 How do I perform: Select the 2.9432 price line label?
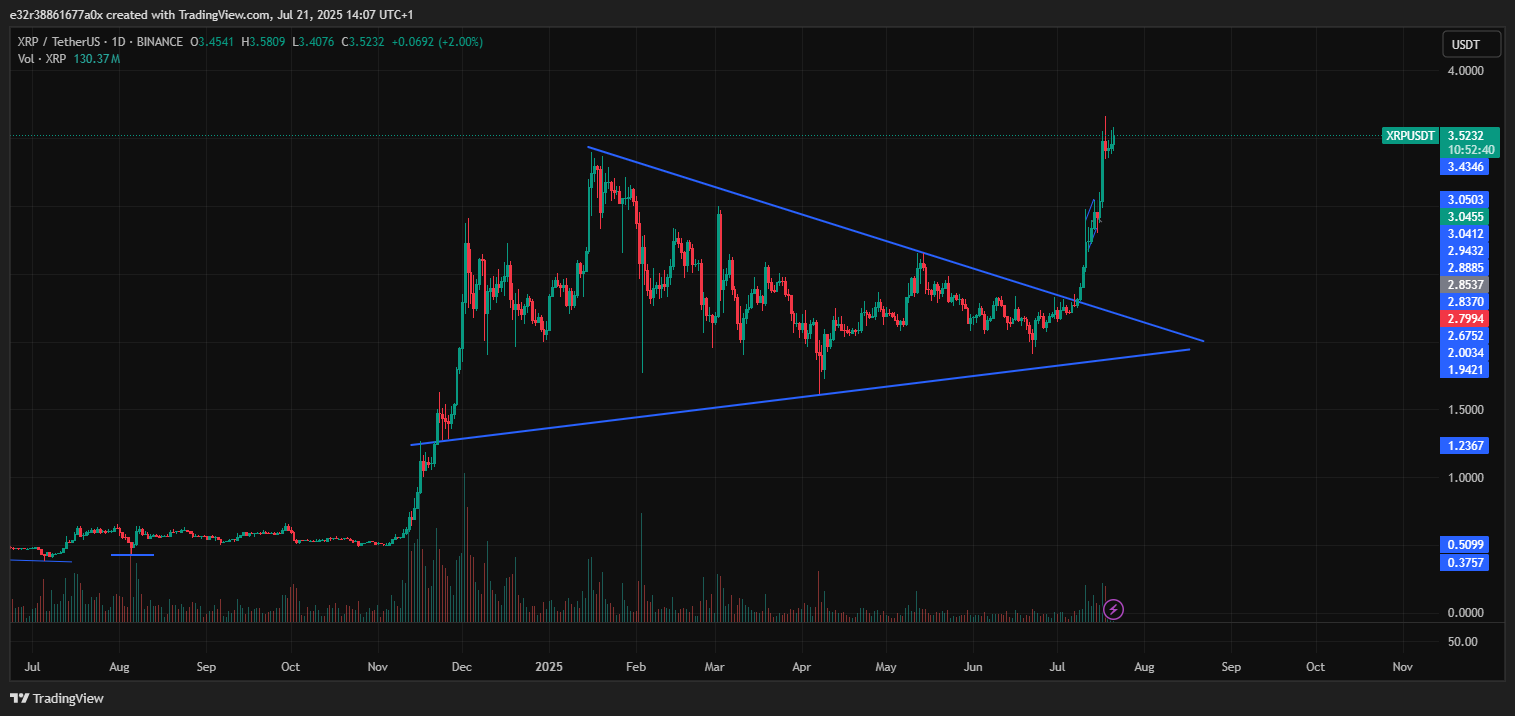(1464, 250)
